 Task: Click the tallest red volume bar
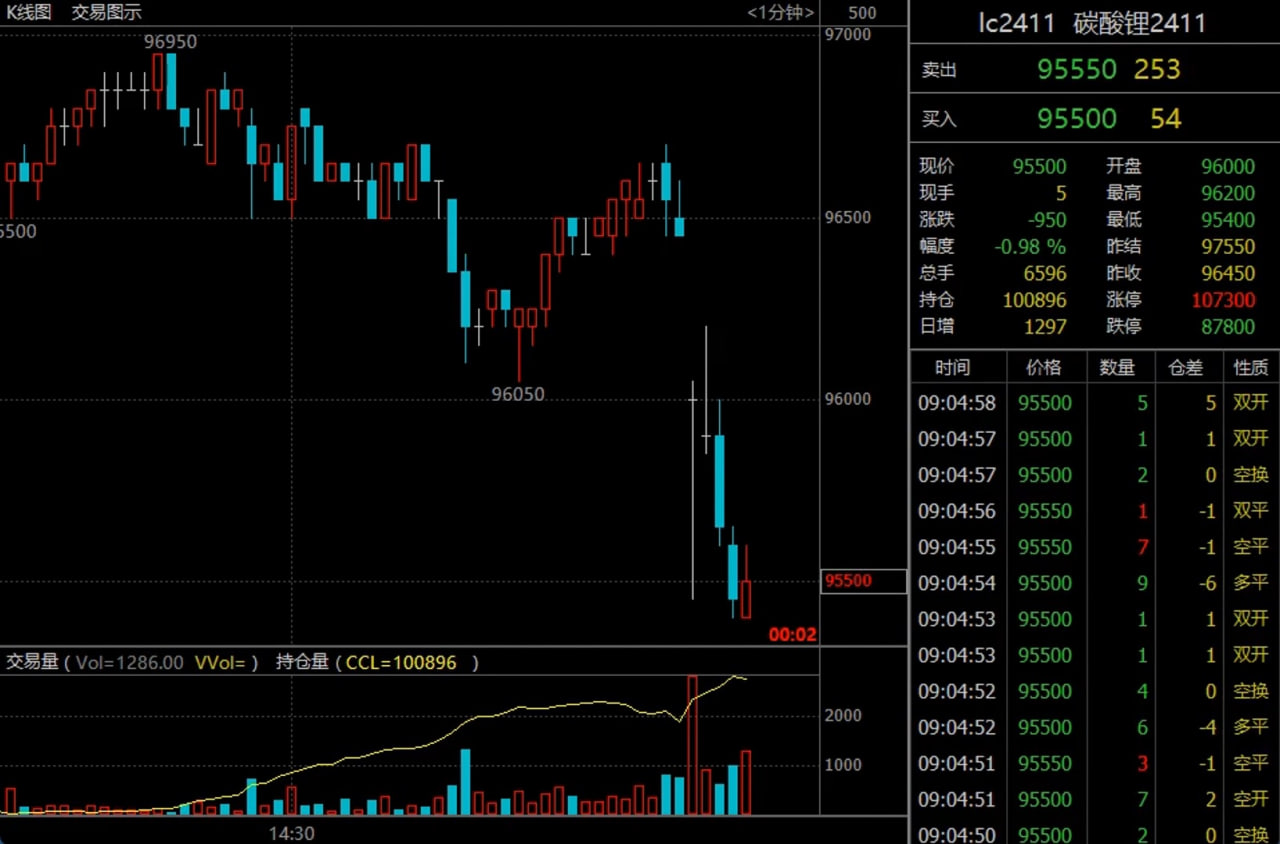coord(691,745)
